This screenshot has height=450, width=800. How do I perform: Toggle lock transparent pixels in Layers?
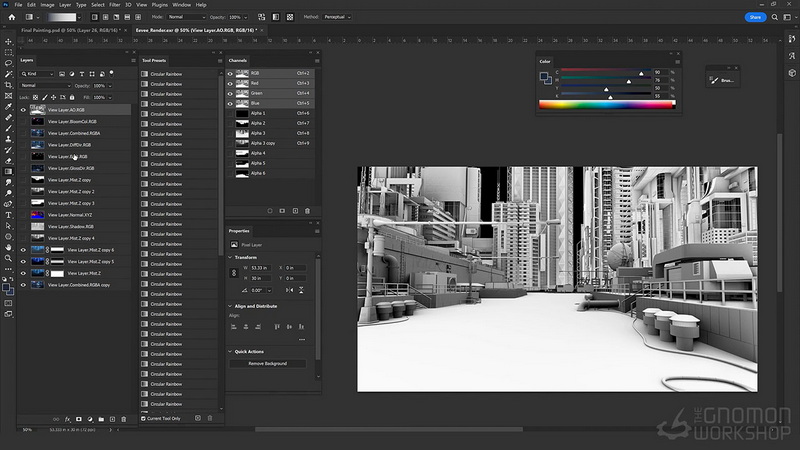click(35, 97)
